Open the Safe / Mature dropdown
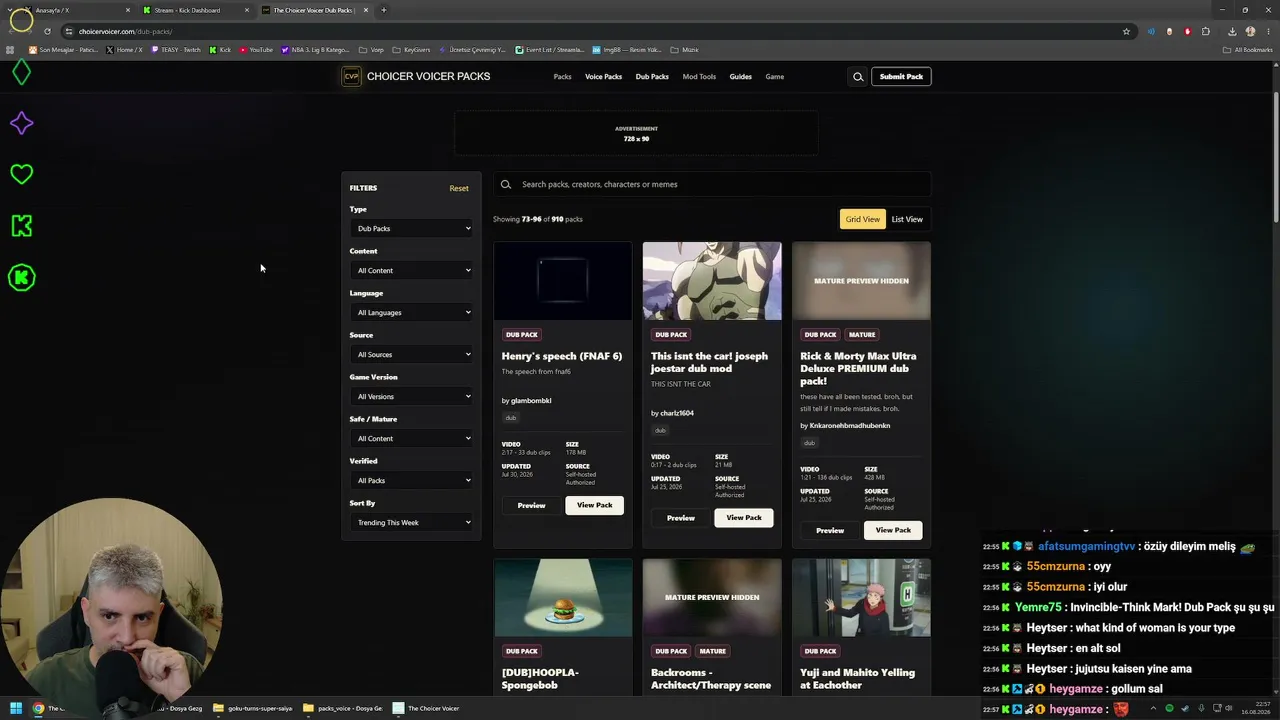 tap(412, 439)
